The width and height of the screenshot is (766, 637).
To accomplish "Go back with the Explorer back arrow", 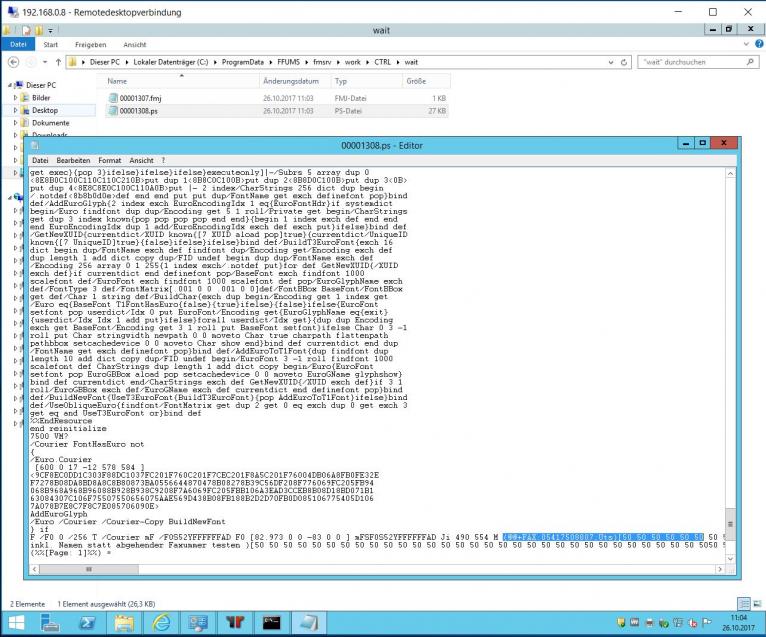I will pos(13,62).
